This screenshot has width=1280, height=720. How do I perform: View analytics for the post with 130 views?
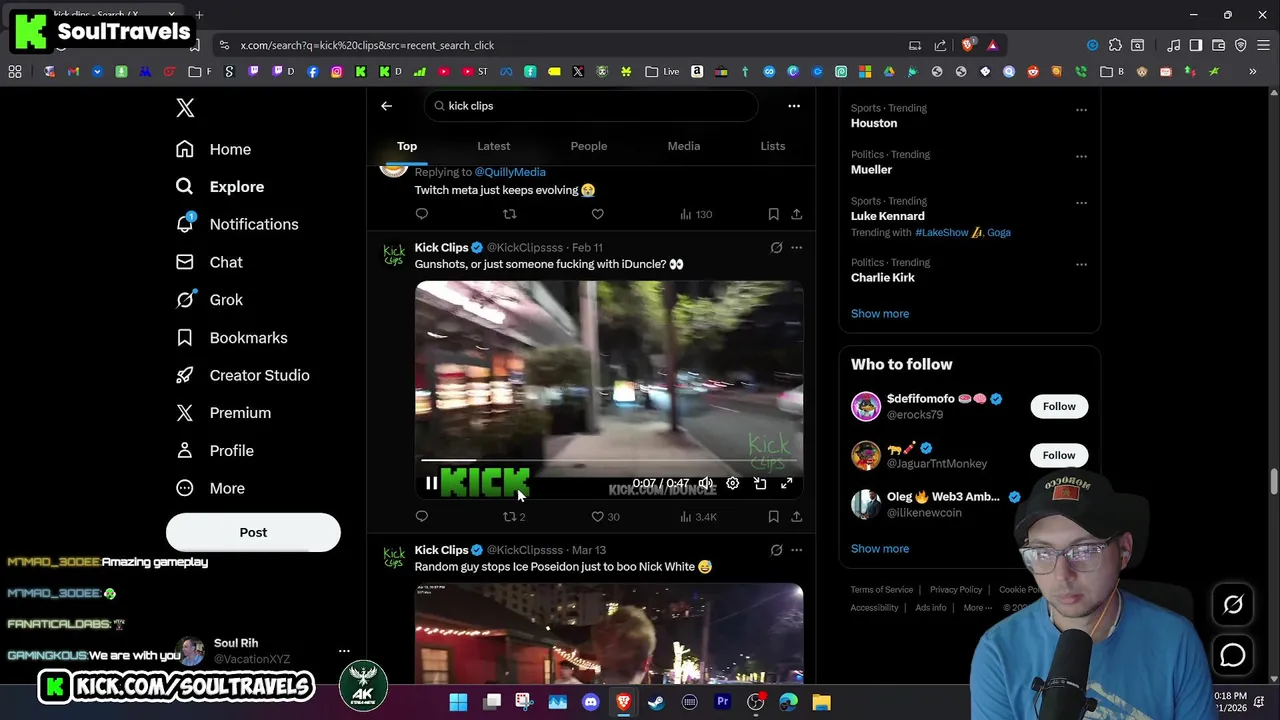[696, 214]
